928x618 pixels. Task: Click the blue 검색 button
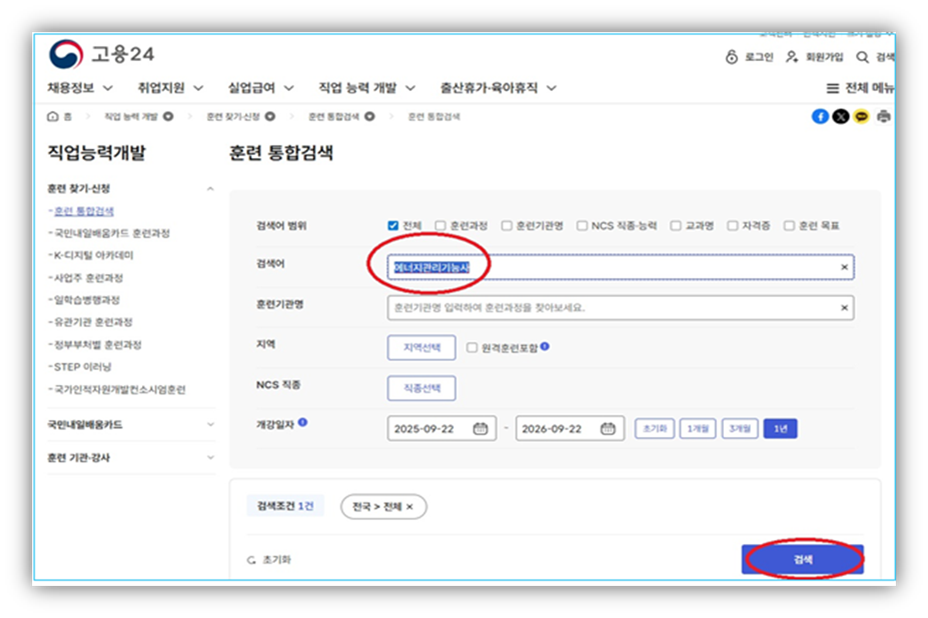point(802,560)
